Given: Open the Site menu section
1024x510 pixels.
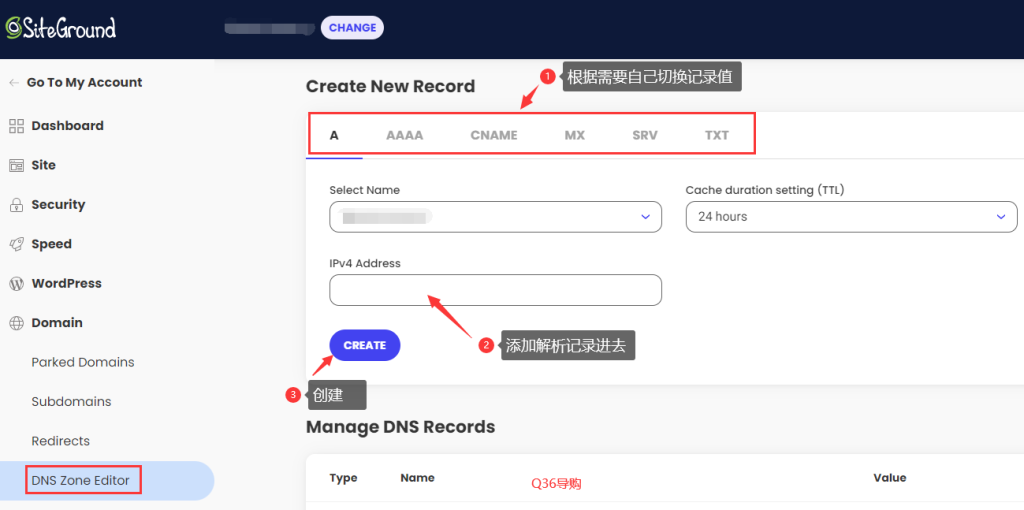Looking at the screenshot, I should coord(43,166).
